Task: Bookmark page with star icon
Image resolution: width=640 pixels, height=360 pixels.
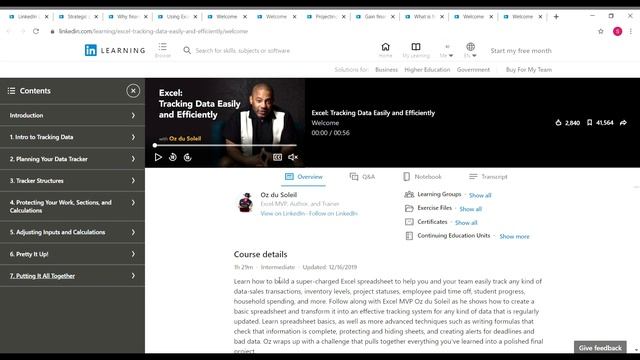Action: tap(600, 31)
